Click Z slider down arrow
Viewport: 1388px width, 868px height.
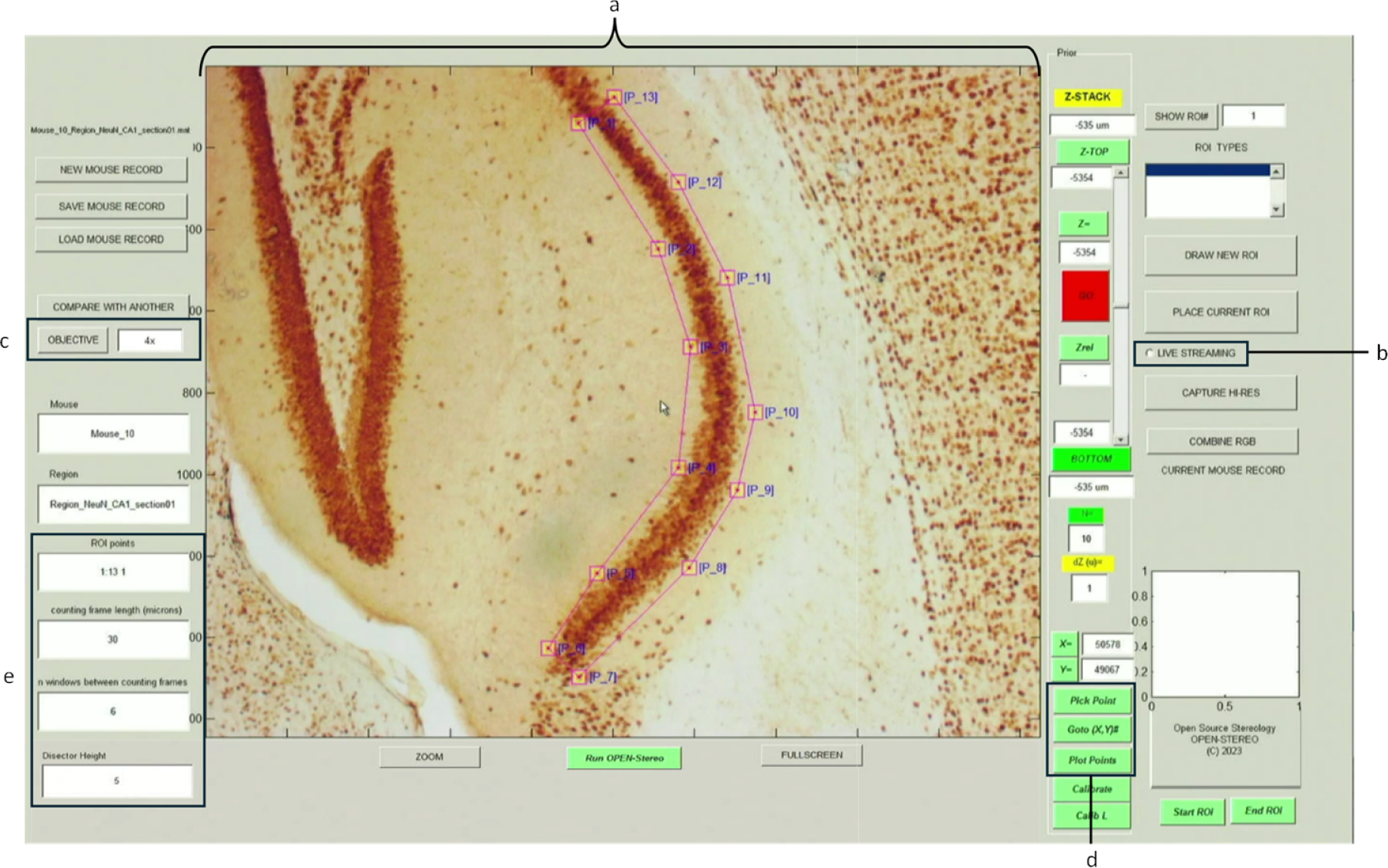click(x=1121, y=439)
